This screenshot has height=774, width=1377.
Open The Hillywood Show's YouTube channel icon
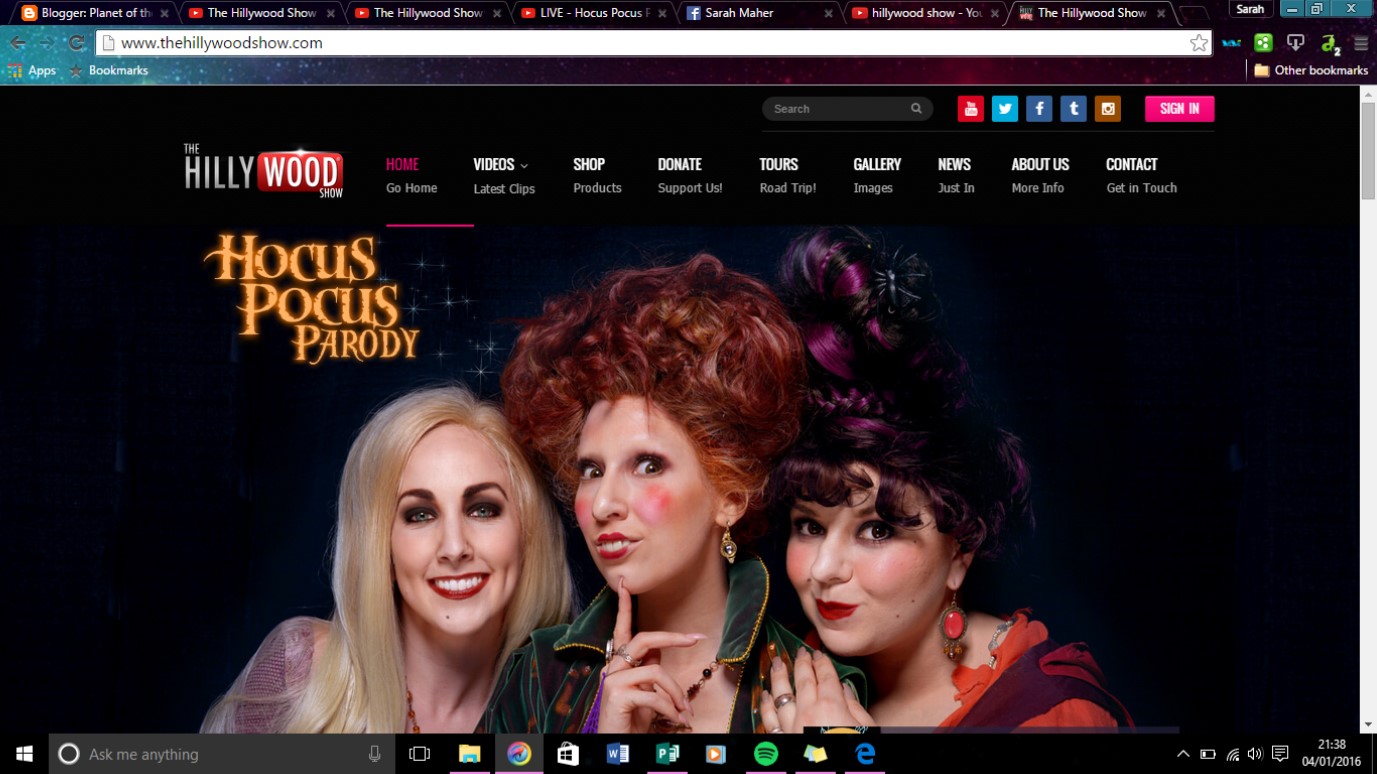pyautogui.click(x=970, y=108)
